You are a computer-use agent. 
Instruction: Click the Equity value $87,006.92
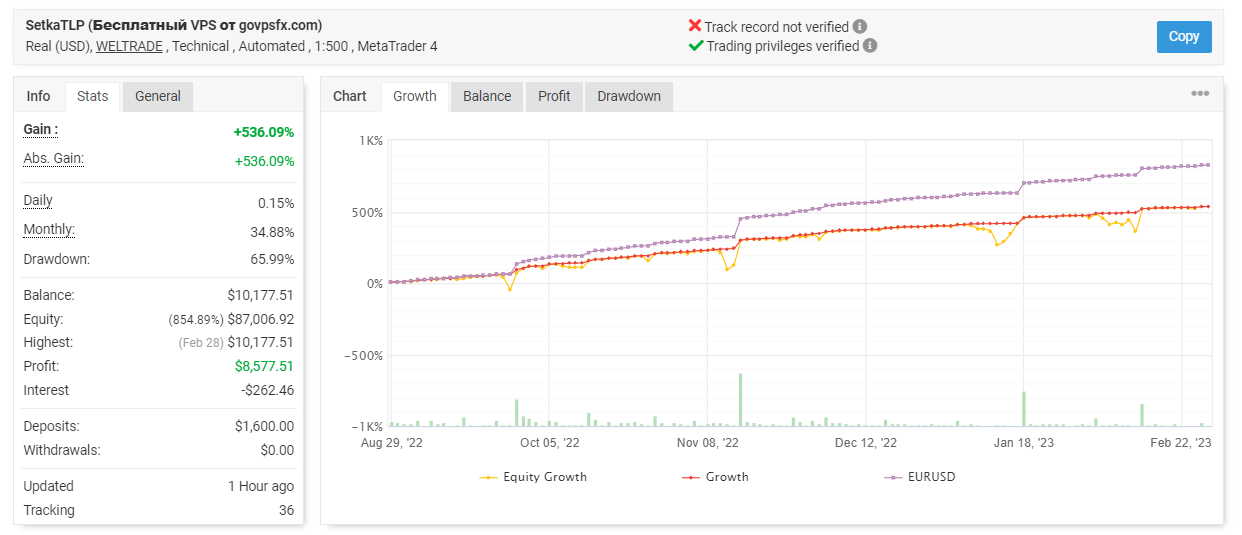click(x=260, y=320)
